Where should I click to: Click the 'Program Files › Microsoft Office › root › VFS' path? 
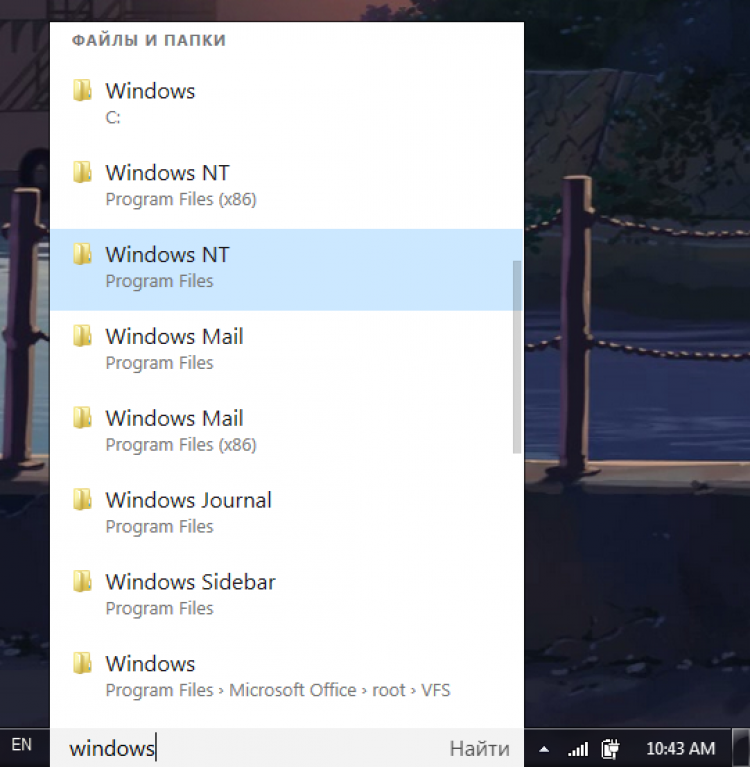[x=277, y=690]
